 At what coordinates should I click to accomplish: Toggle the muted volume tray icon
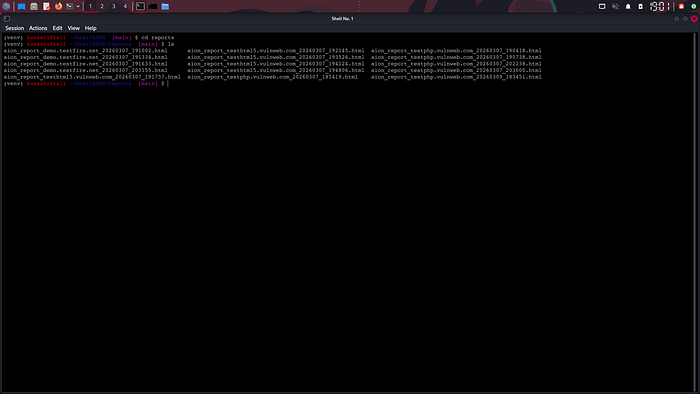click(x=615, y=6)
